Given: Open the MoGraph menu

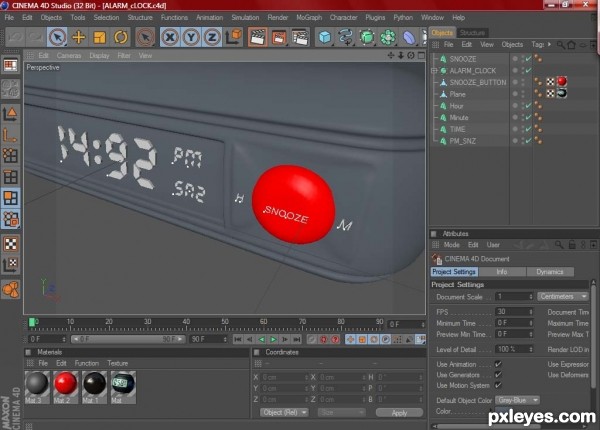Looking at the screenshot, I should (309, 18).
